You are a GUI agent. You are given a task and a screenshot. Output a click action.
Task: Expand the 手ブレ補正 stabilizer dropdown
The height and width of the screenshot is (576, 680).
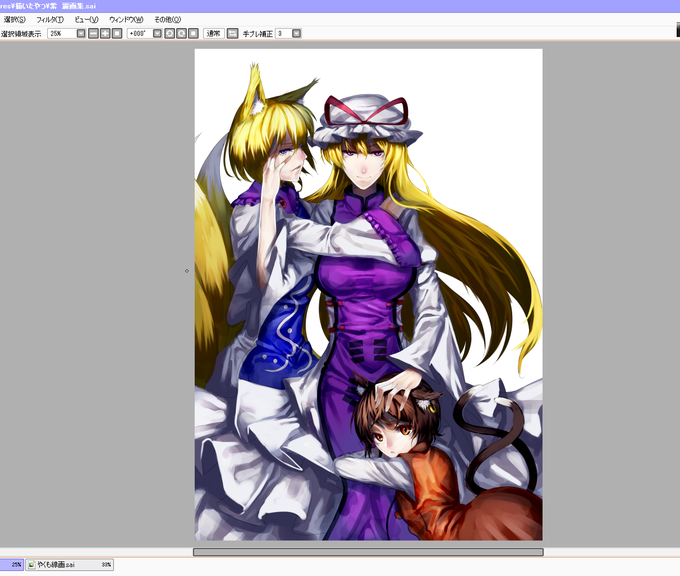(296, 33)
